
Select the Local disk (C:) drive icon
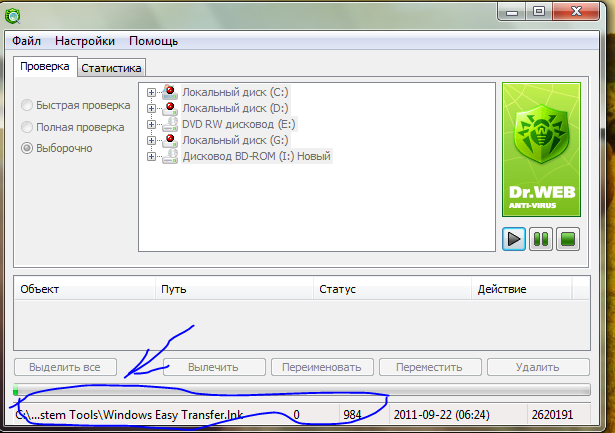tap(170, 92)
